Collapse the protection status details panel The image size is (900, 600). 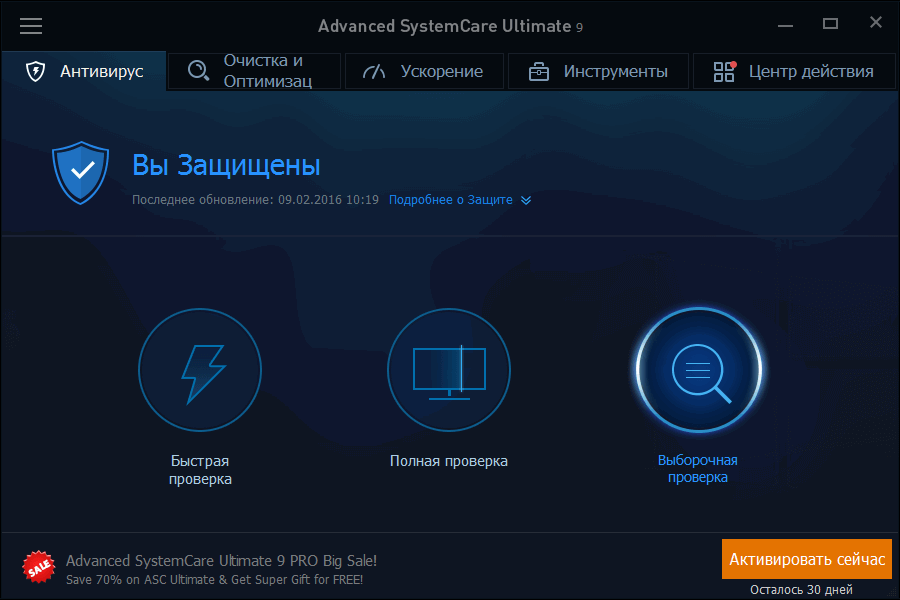[526, 200]
